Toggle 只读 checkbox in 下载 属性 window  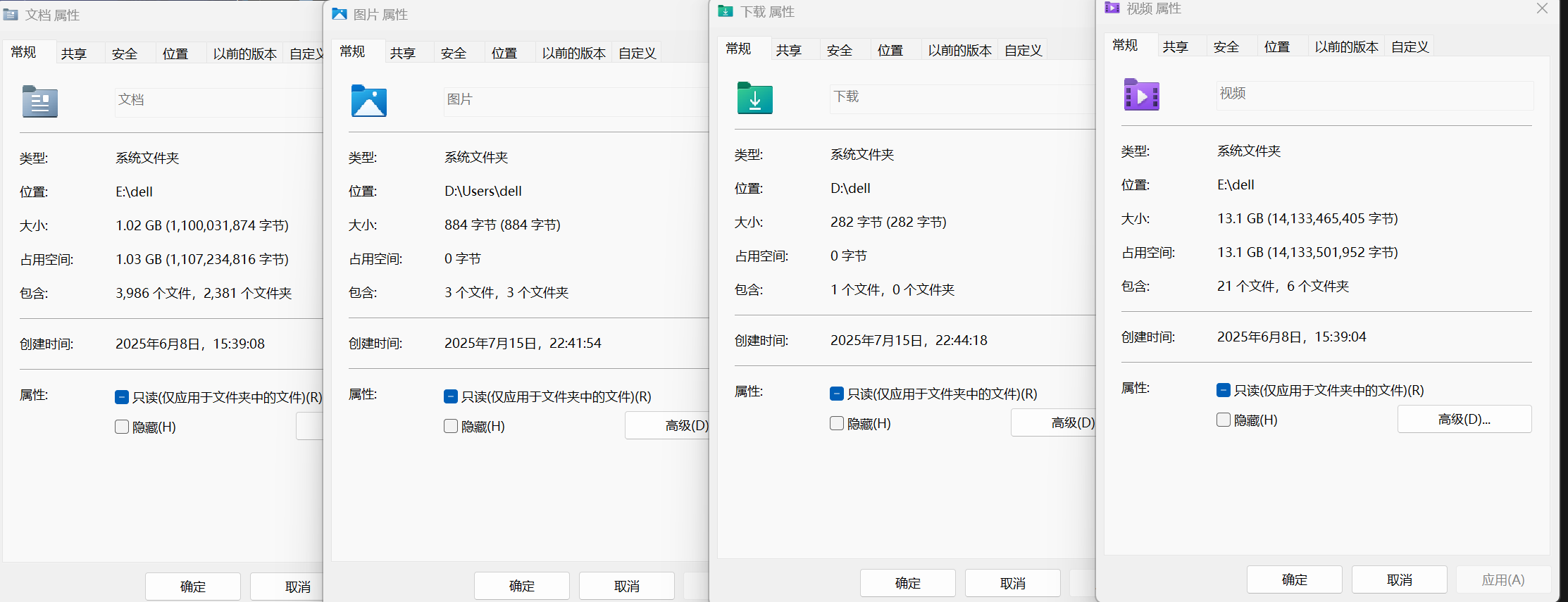[836, 394]
